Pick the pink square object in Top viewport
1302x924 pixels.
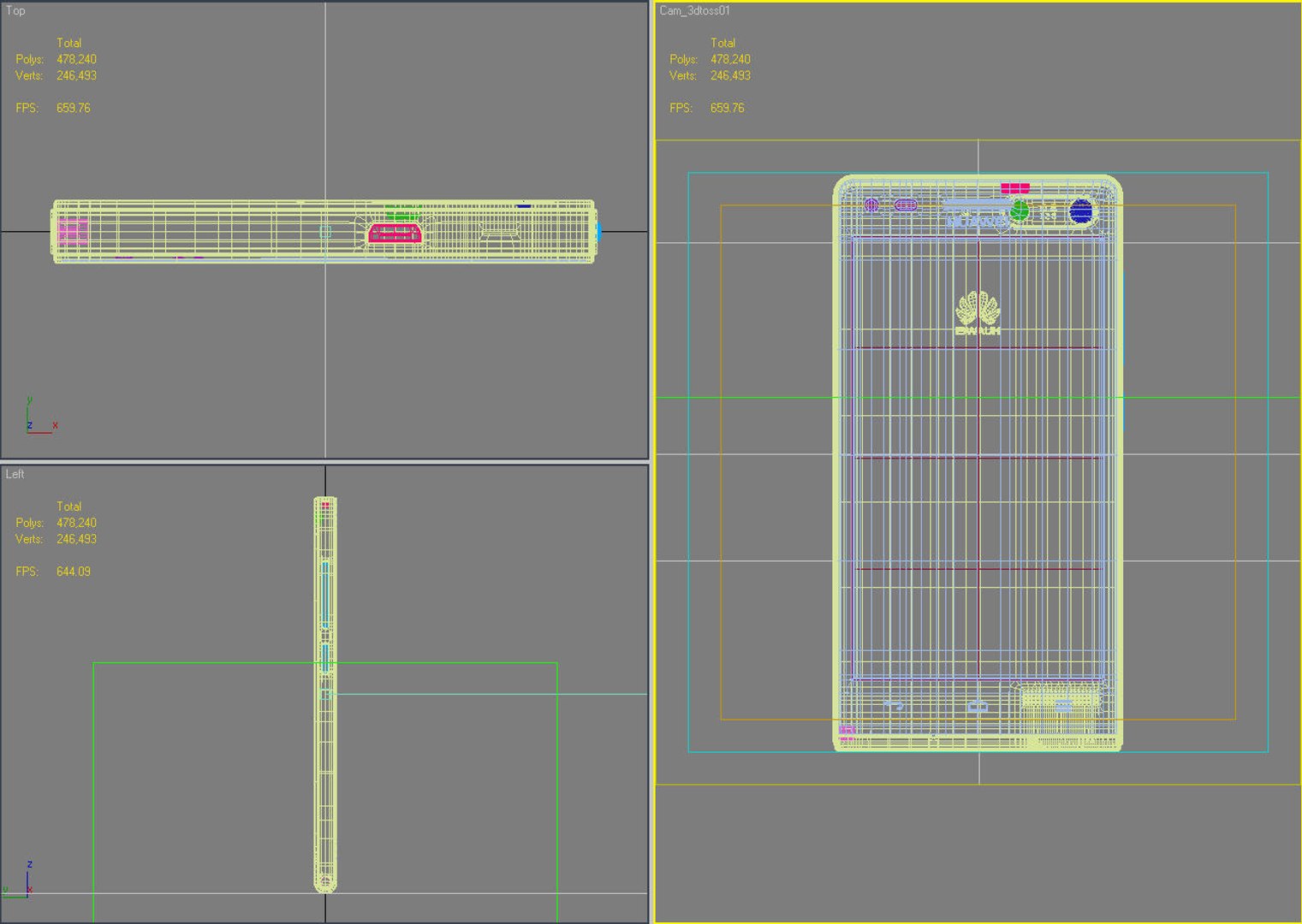73,231
